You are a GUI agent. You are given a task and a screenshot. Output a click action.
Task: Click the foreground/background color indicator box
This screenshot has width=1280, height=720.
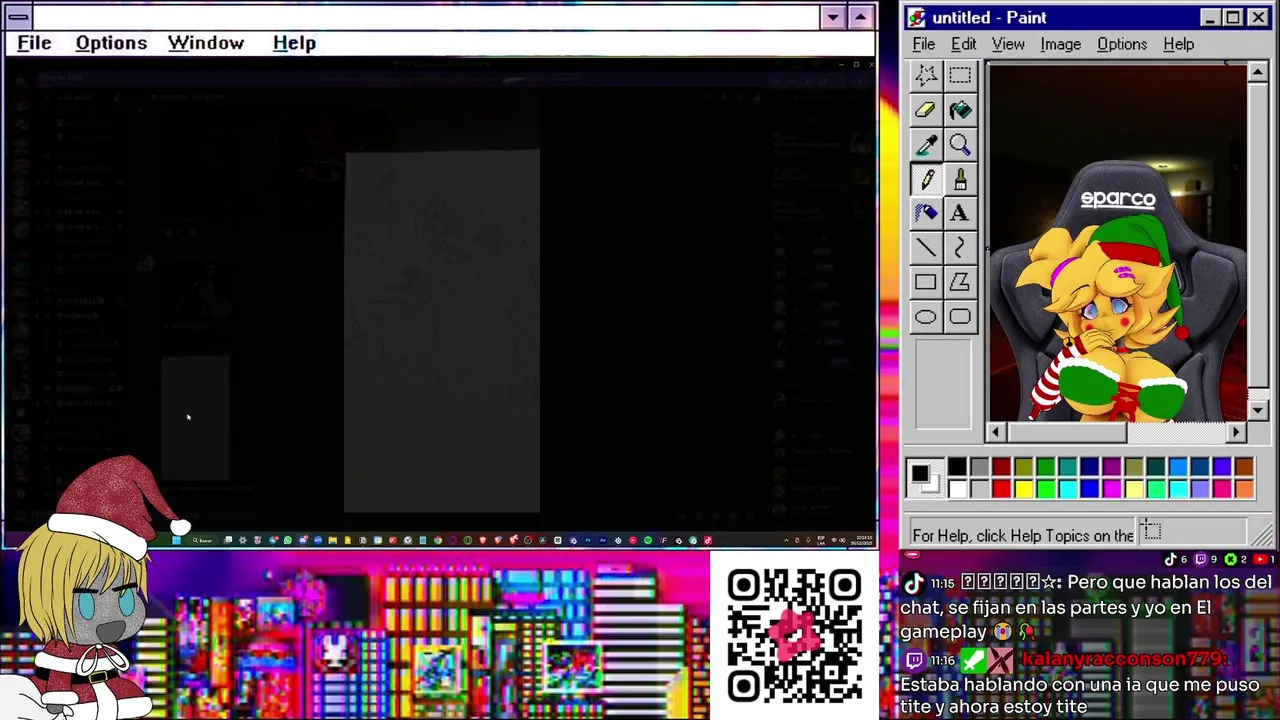pyautogui.click(x=924, y=477)
